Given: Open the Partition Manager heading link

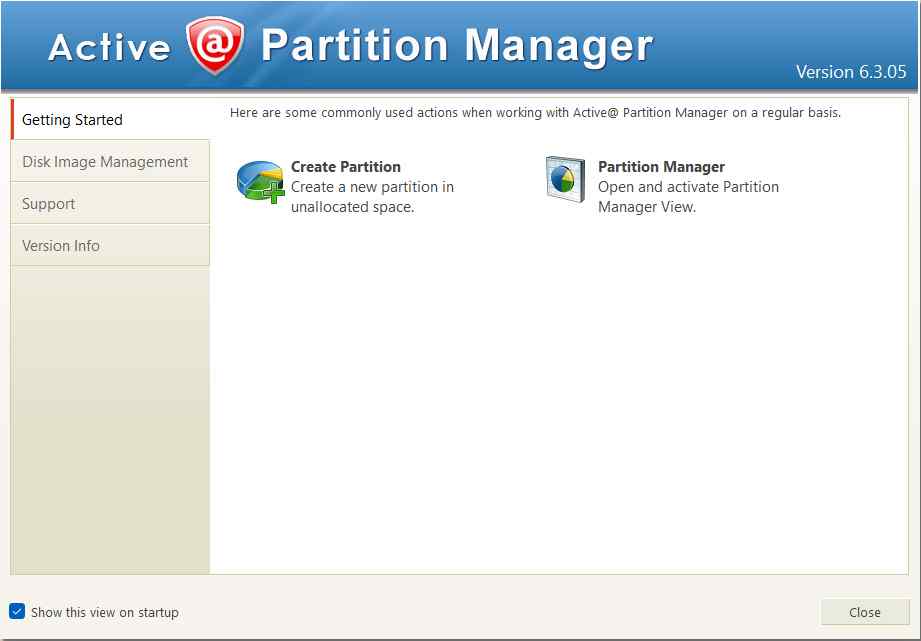Looking at the screenshot, I should point(661,167).
